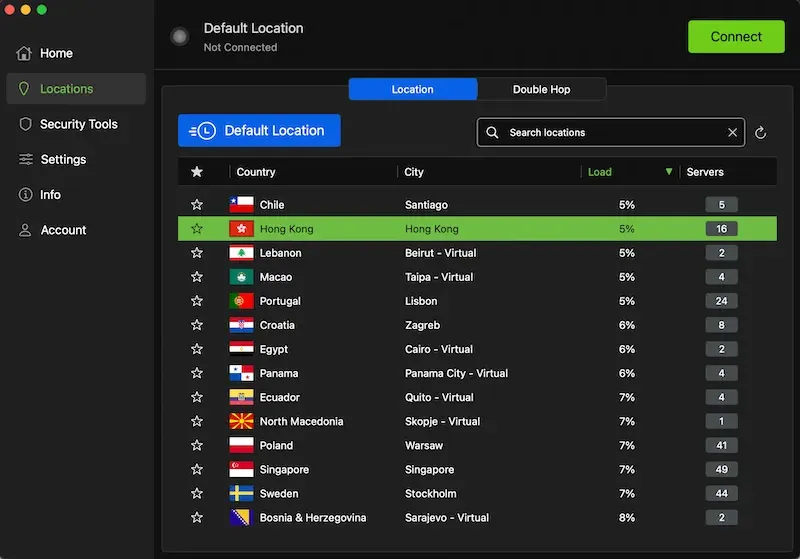Click Hong Kong servers count 16
Image resolution: width=800 pixels, height=559 pixels.
pyautogui.click(x=721, y=228)
